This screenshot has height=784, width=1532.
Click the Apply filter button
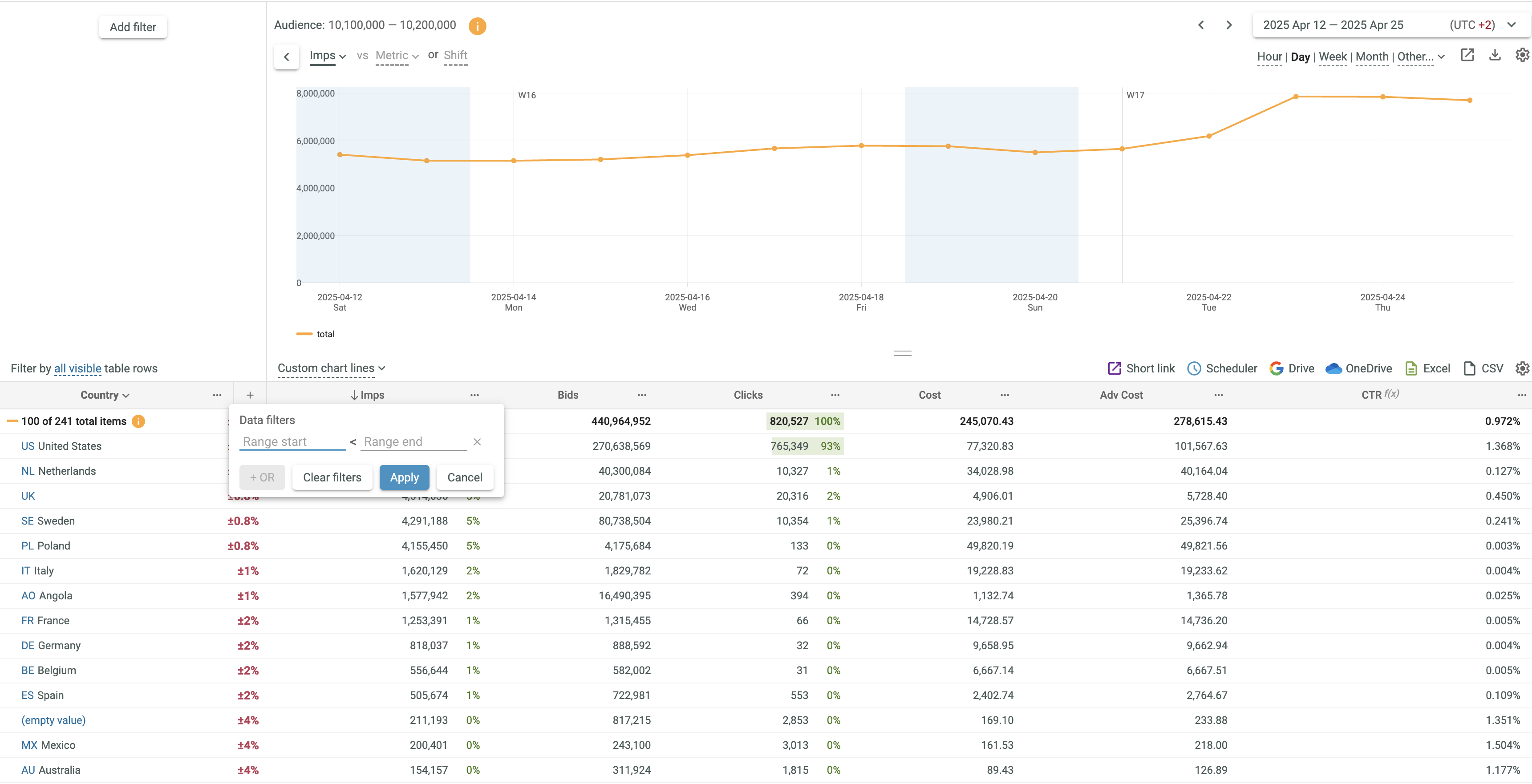[x=404, y=477]
